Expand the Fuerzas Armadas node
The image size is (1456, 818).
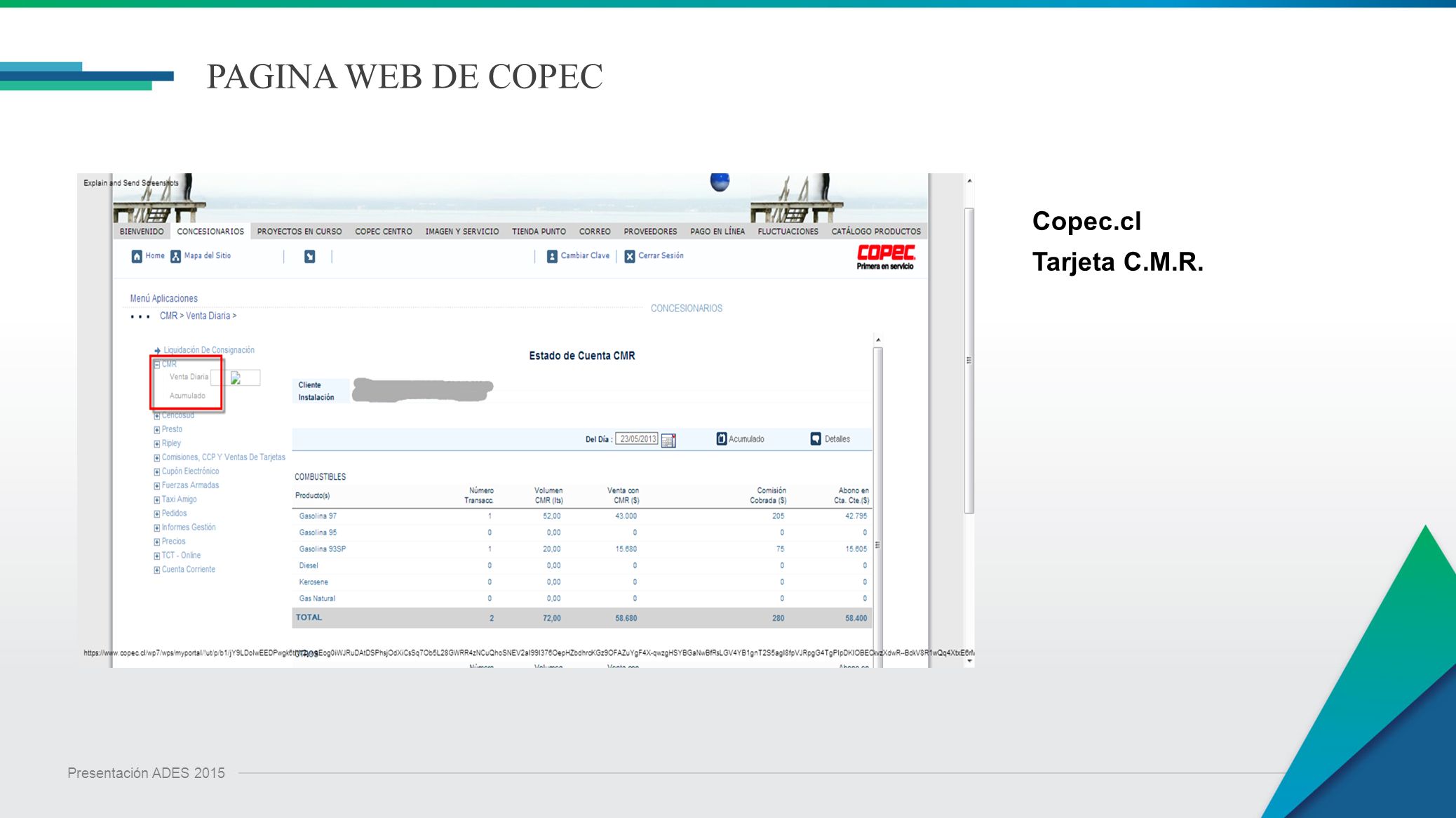click(x=157, y=485)
